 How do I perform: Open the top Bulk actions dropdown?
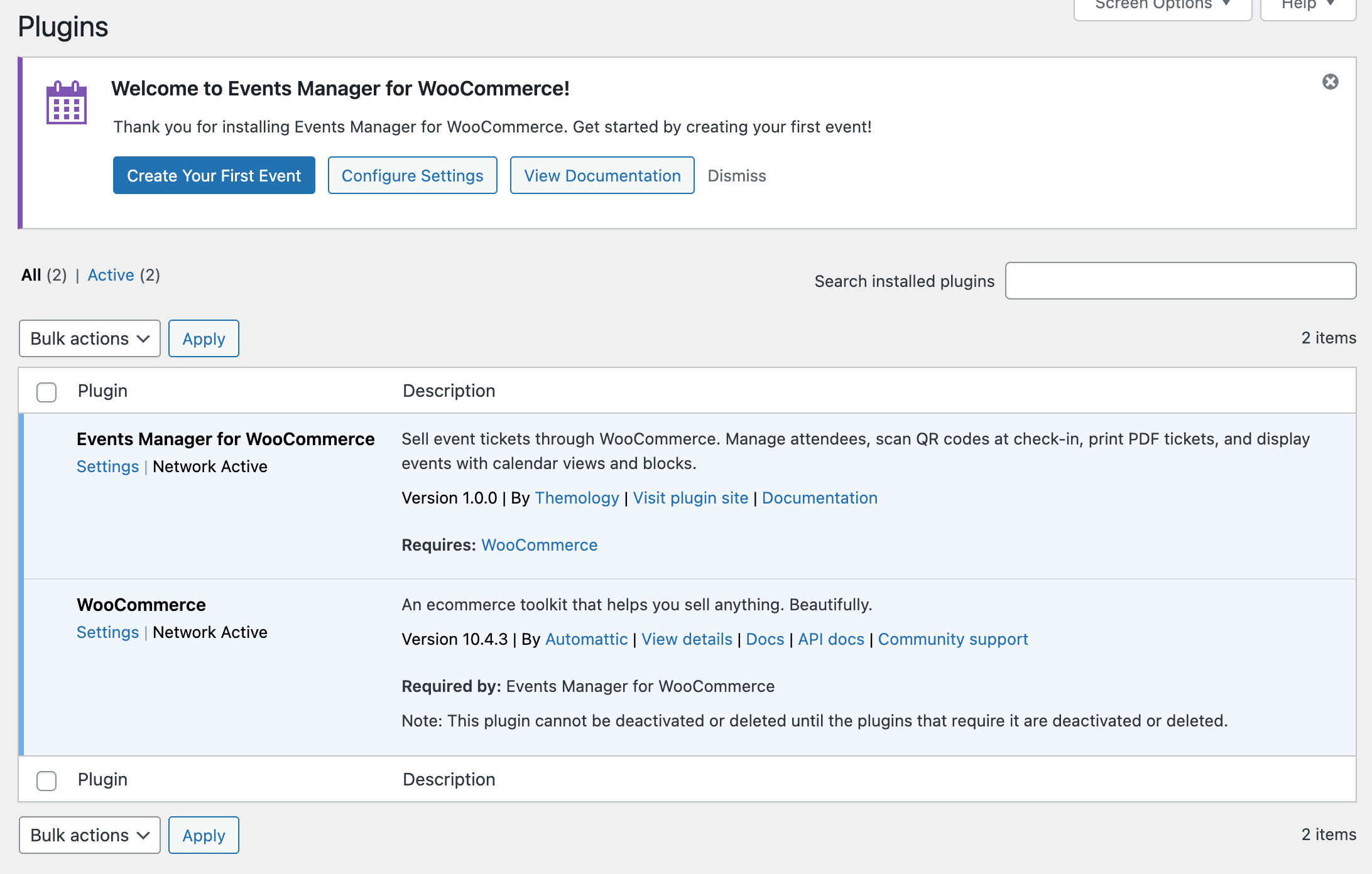pyautogui.click(x=90, y=338)
